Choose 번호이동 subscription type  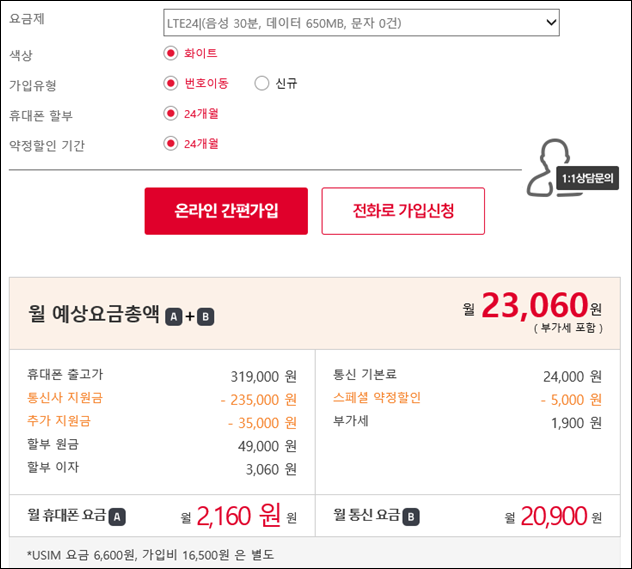coord(170,83)
